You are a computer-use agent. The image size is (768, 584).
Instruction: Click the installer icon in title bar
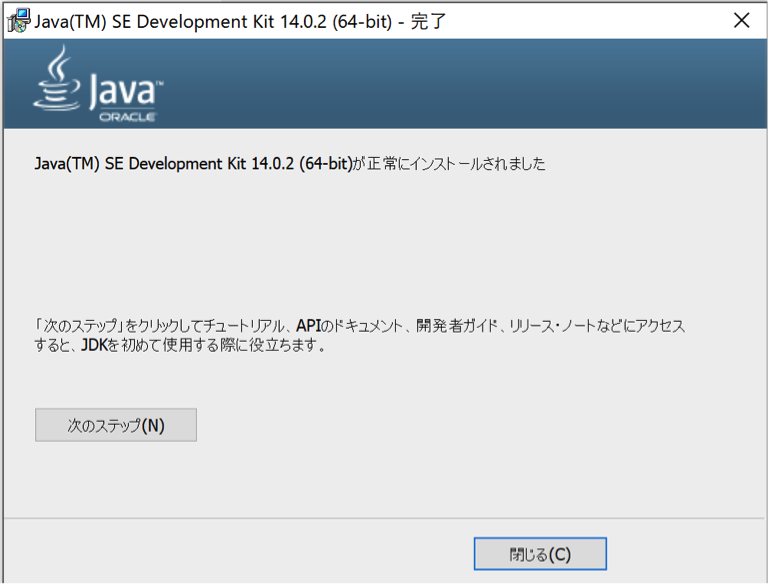coord(19,21)
